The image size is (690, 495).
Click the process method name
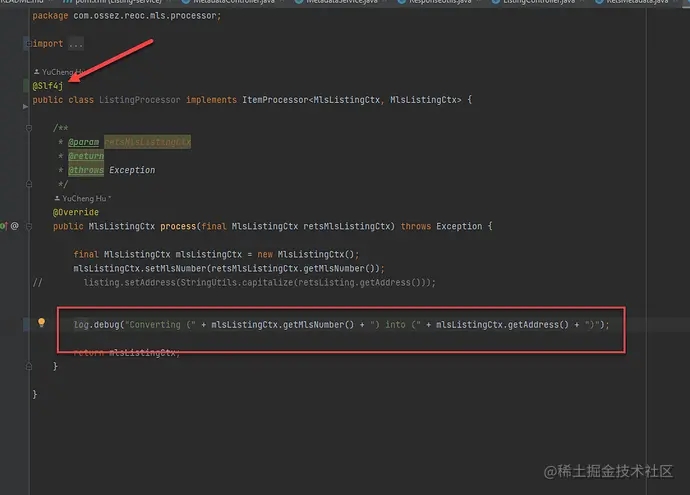[x=178, y=226]
